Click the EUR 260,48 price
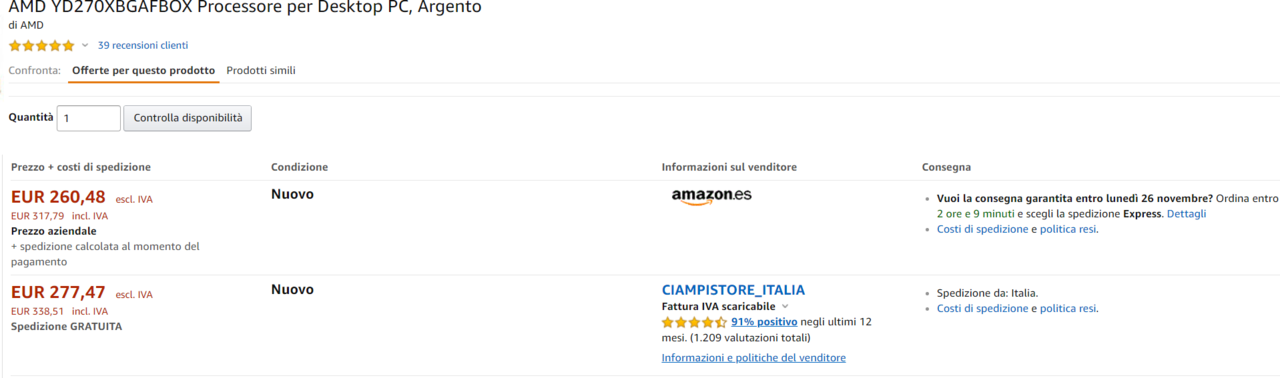 58,197
